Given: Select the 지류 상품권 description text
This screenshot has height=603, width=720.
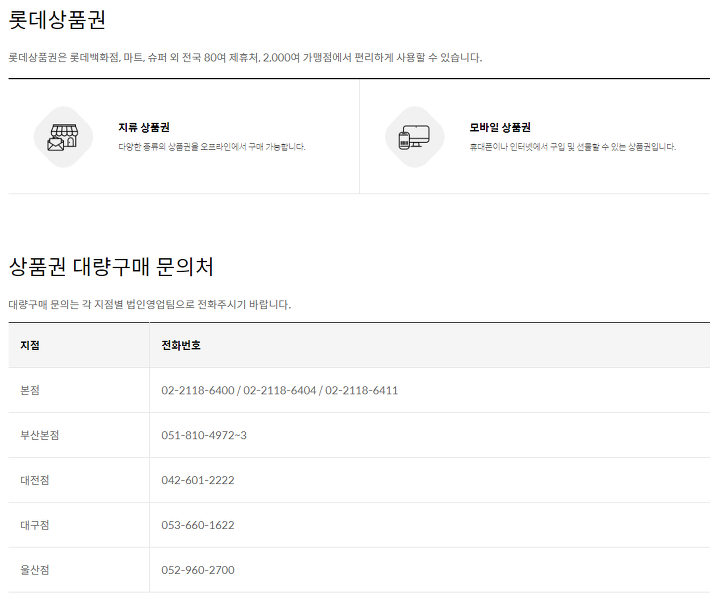Looking at the screenshot, I should click(212, 147).
